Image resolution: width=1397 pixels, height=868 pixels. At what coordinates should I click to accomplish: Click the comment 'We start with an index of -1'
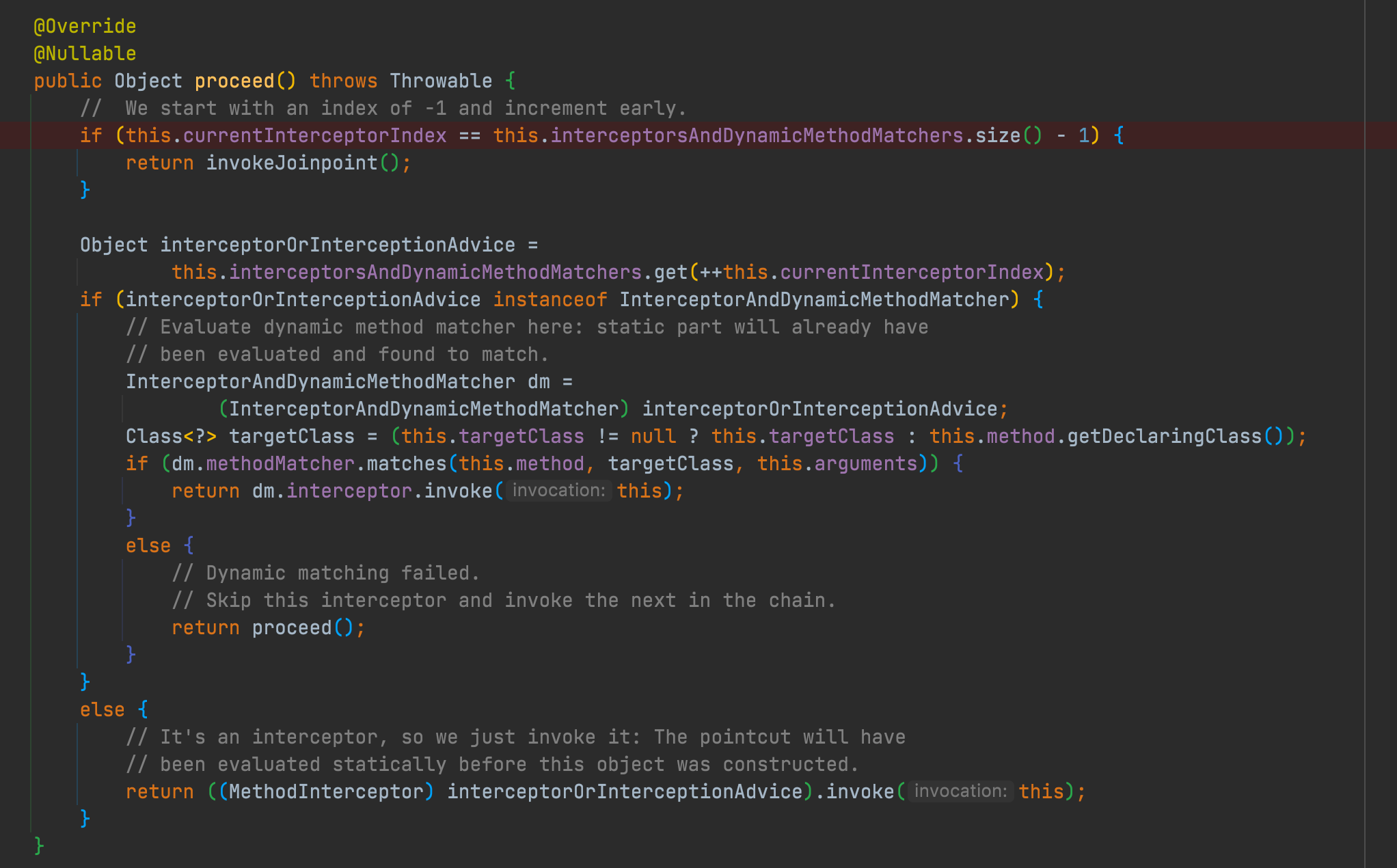383,109
